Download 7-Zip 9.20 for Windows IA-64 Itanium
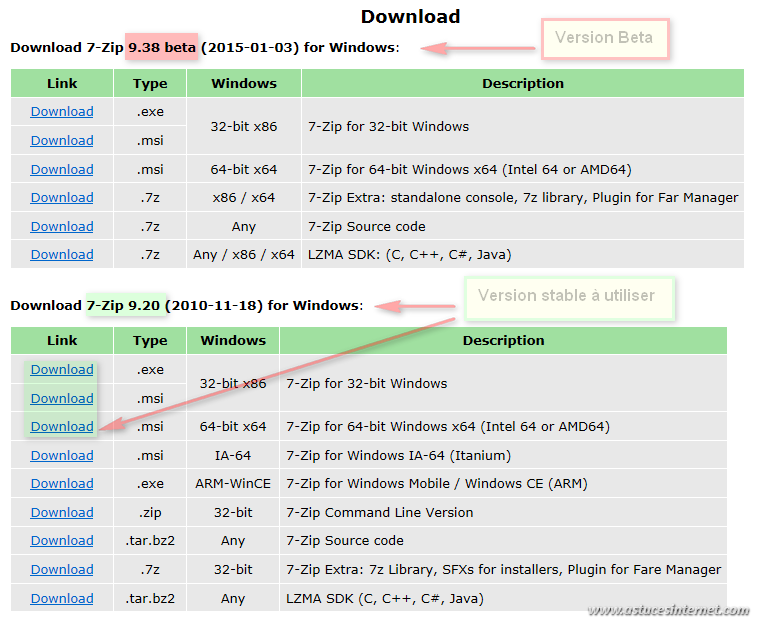The width and height of the screenshot is (757, 617). click(x=62, y=455)
